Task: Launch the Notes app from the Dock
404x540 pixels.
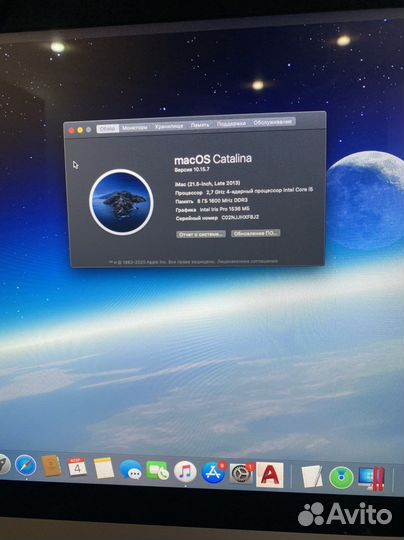Action: click(104, 468)
